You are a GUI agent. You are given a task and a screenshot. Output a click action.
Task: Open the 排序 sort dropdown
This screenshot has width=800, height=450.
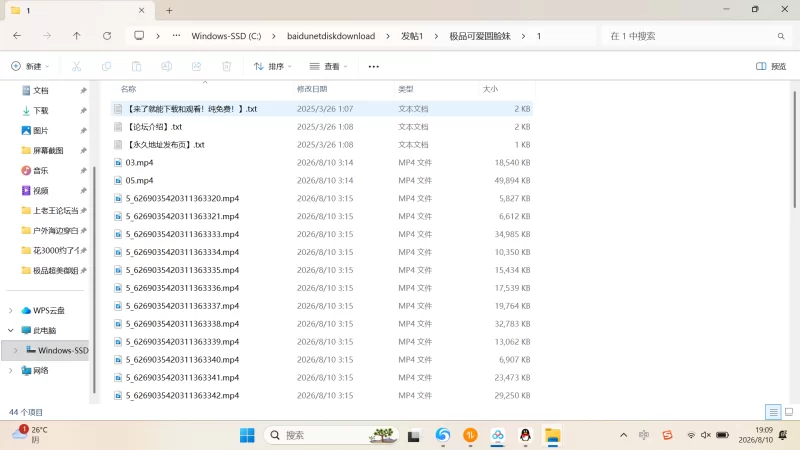tap(272, 66)
